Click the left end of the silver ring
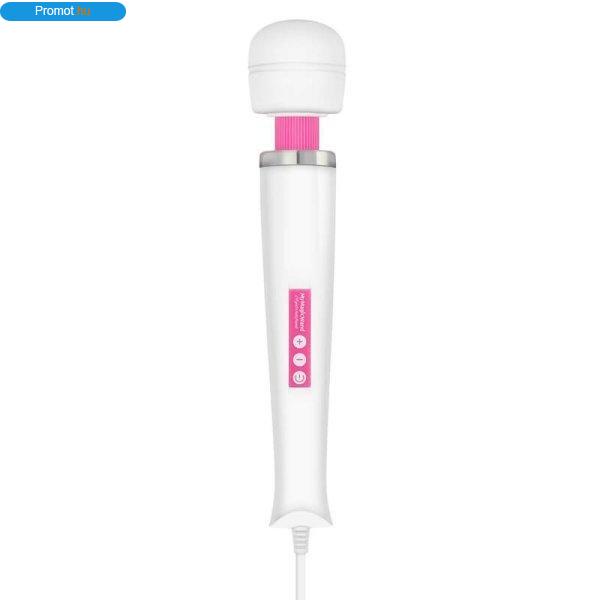This screenshot has height=600, width=600. (x=264, y=160)
